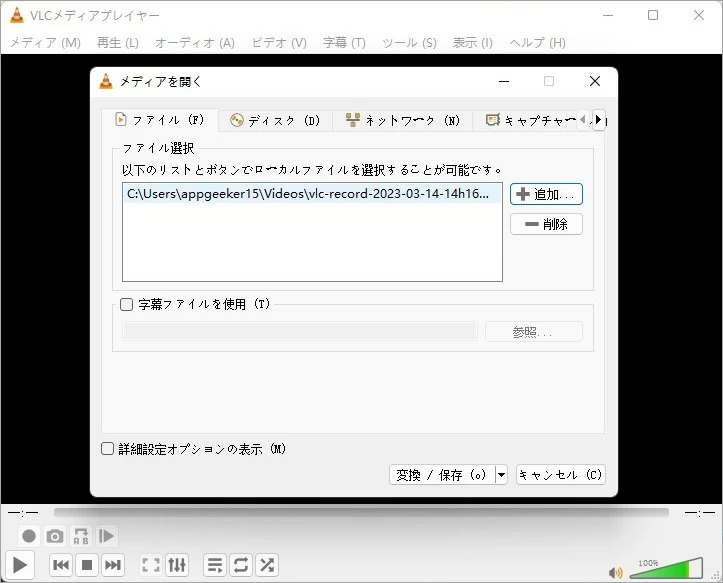Click the record button in VLC controls

pos(29,536)
